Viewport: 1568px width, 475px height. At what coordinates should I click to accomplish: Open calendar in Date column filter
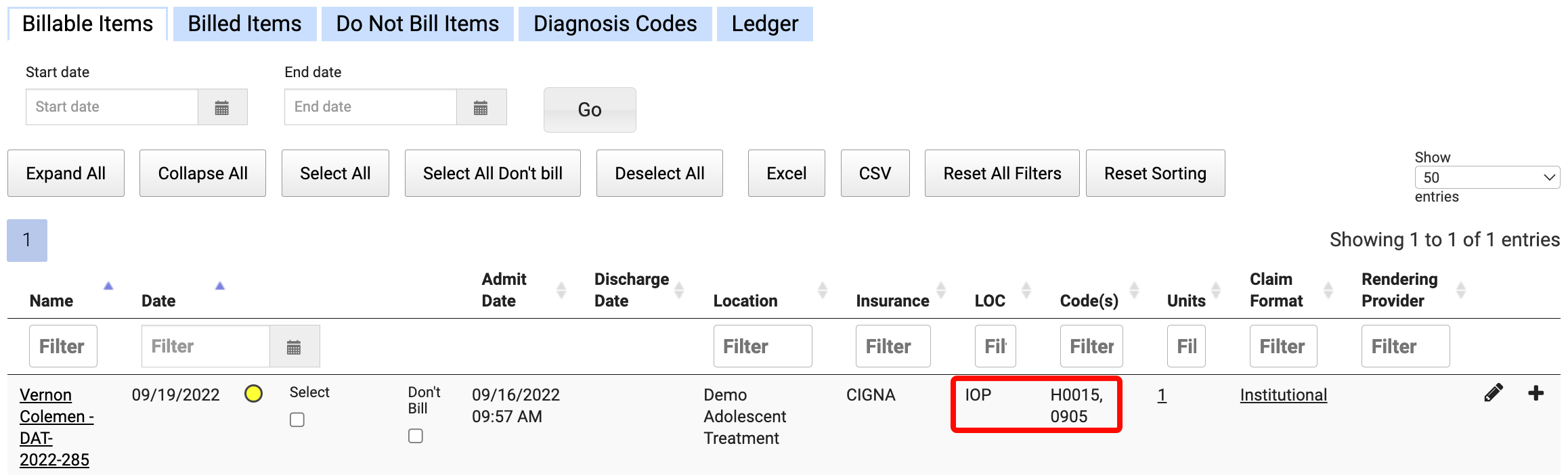pos(294,347)
